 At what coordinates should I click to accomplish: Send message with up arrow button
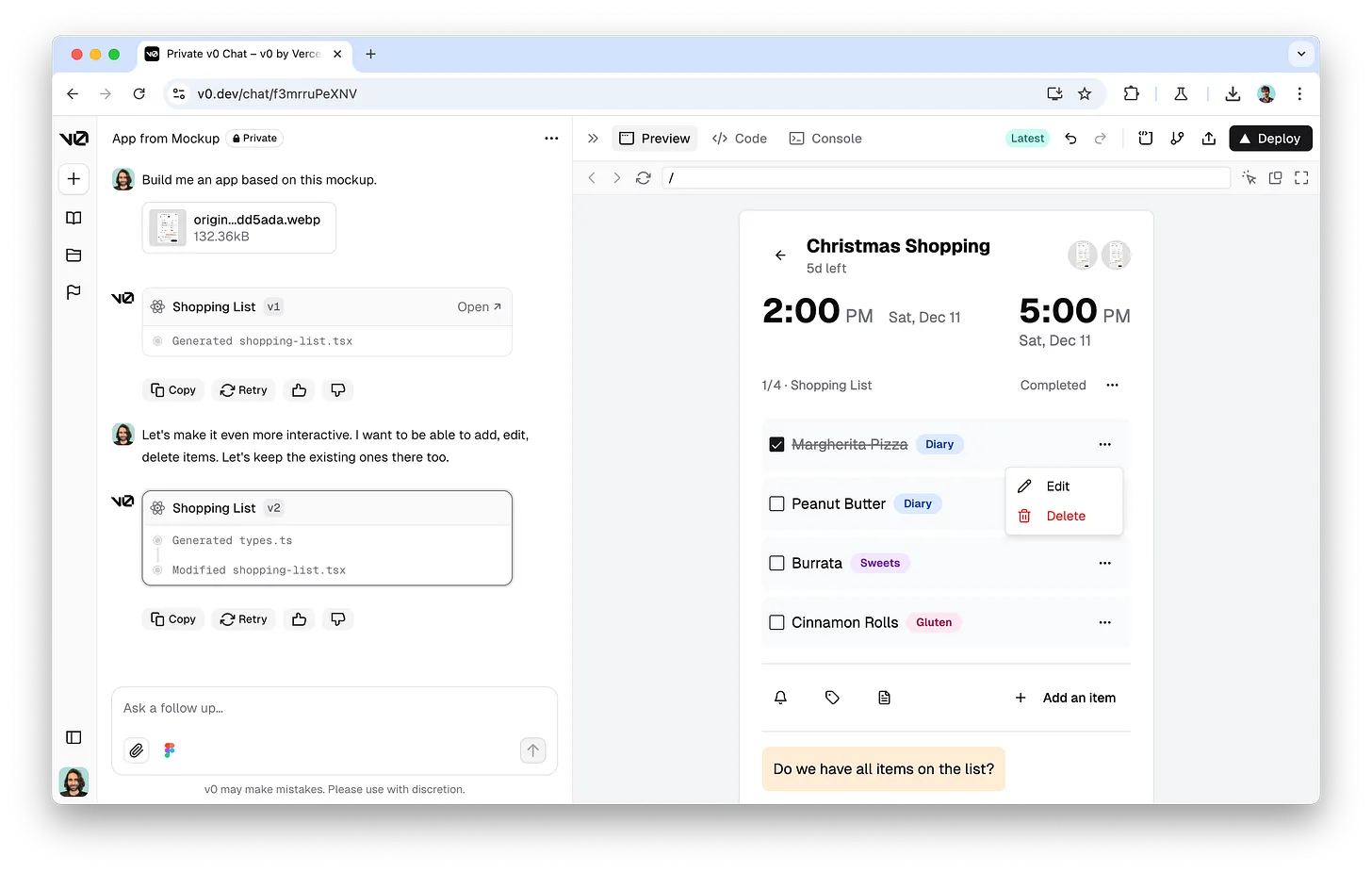pos(533,750)
